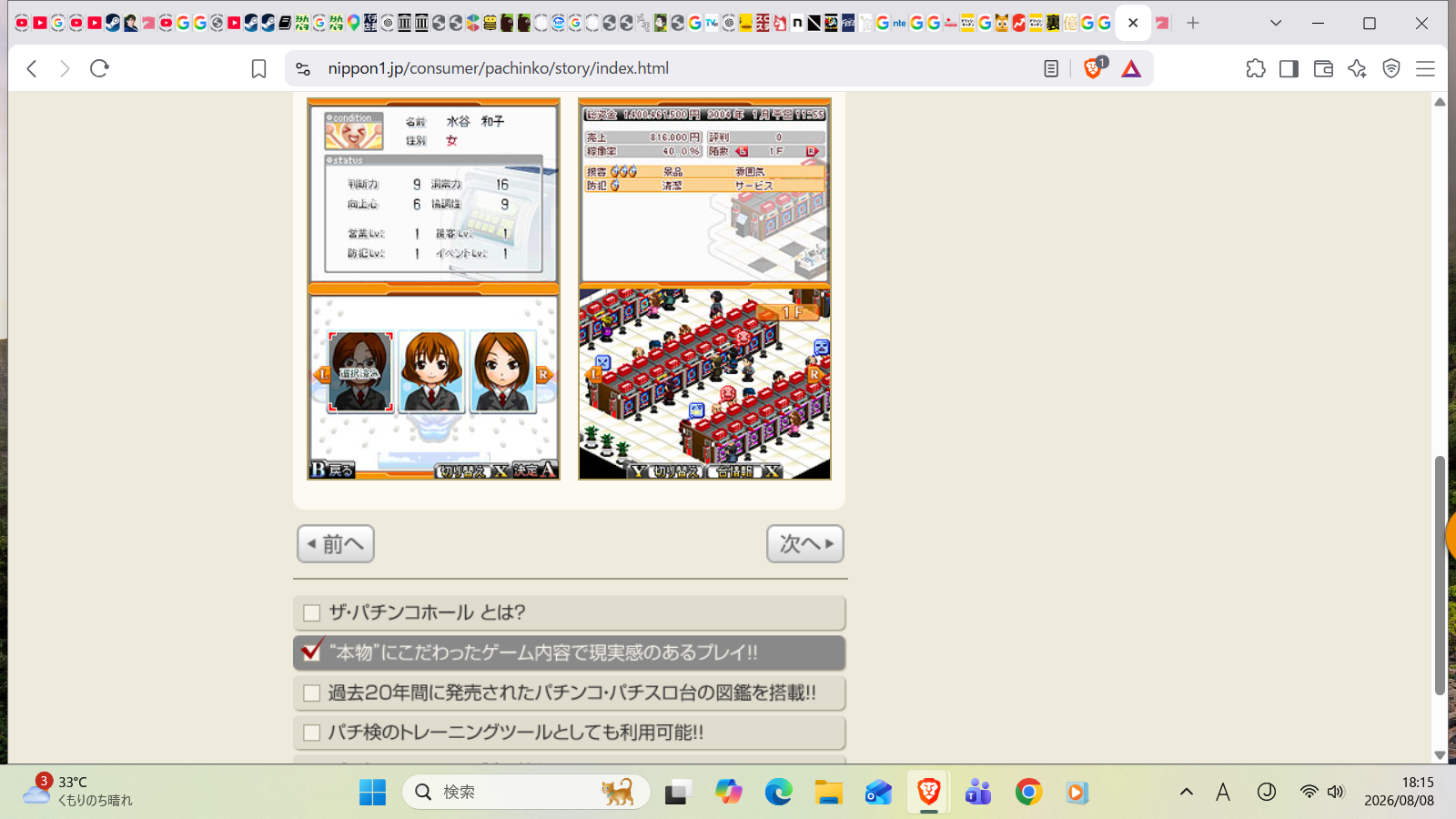Open Task View on the taskbar
Image resolution: width=1456 pixels, height=819 pixels.
point(677,793)
